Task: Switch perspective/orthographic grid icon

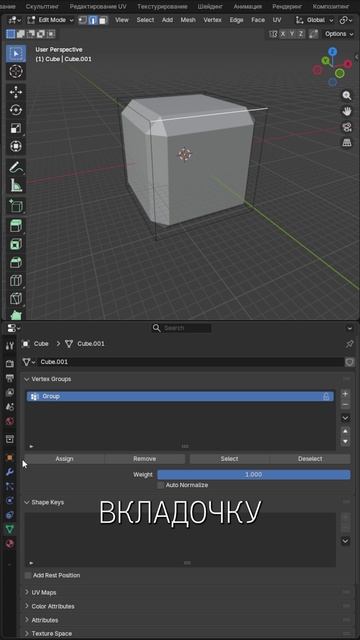Action: [347, 143]
